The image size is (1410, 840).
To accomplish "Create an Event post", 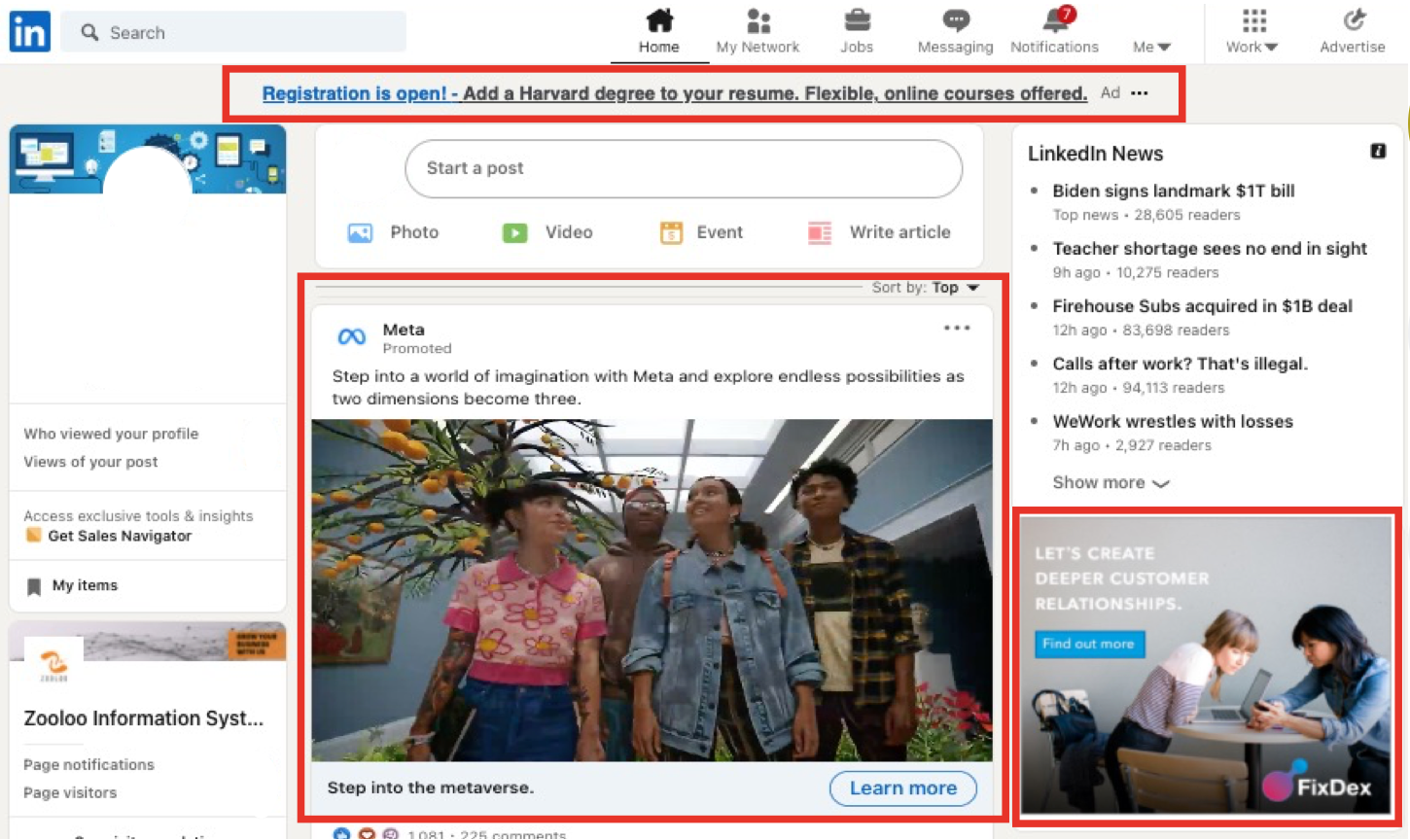I will [701, 232].
